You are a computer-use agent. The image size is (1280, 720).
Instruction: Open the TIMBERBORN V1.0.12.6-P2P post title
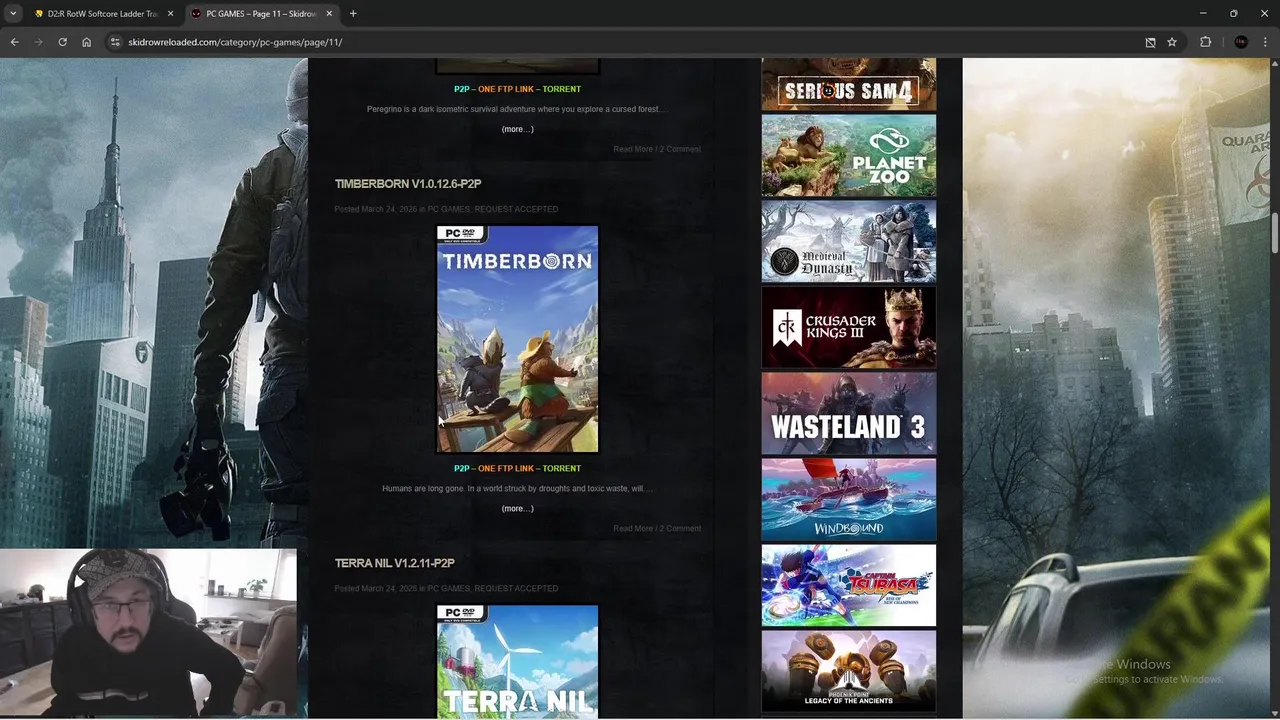point(408,184)
